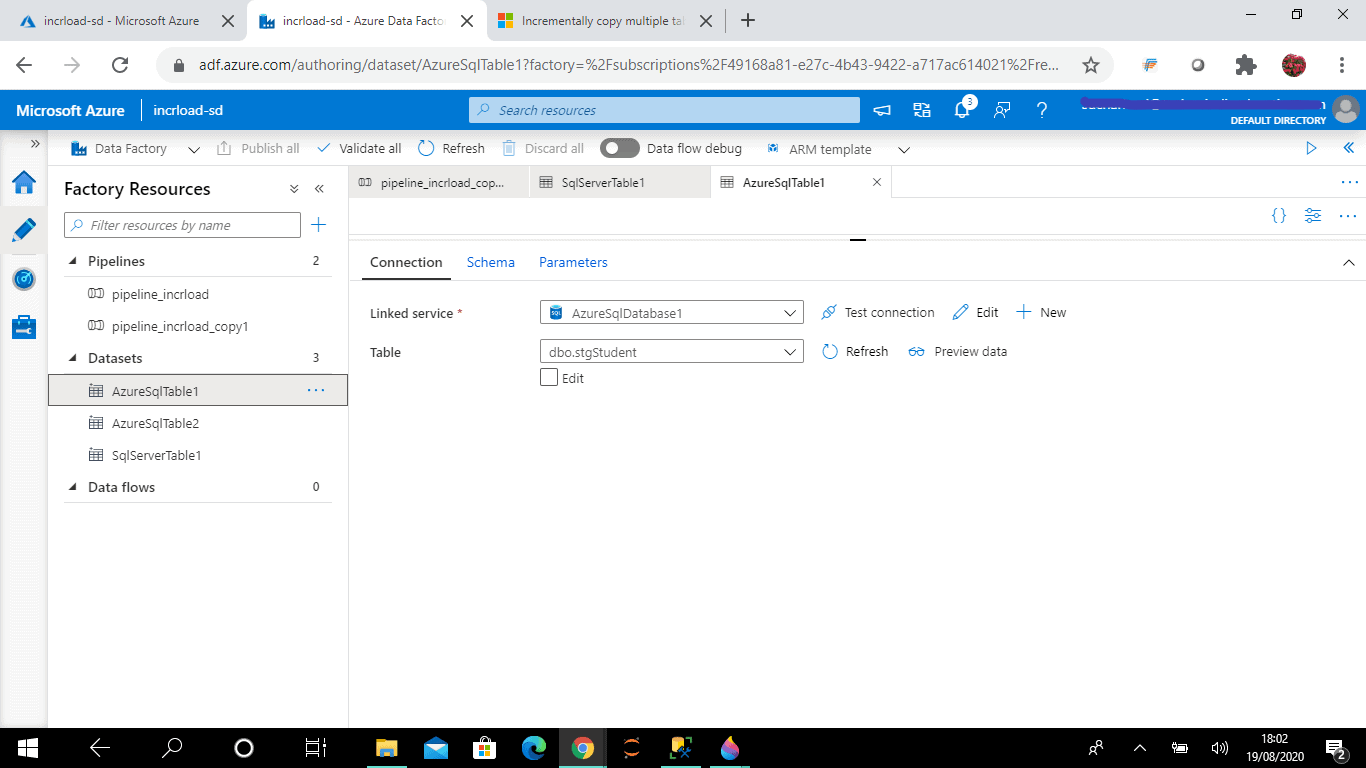This screenshot has height=768, width=1366.
Task: Click the double-left arrow at toolbar right end
Action: [x=1349, y=148]
